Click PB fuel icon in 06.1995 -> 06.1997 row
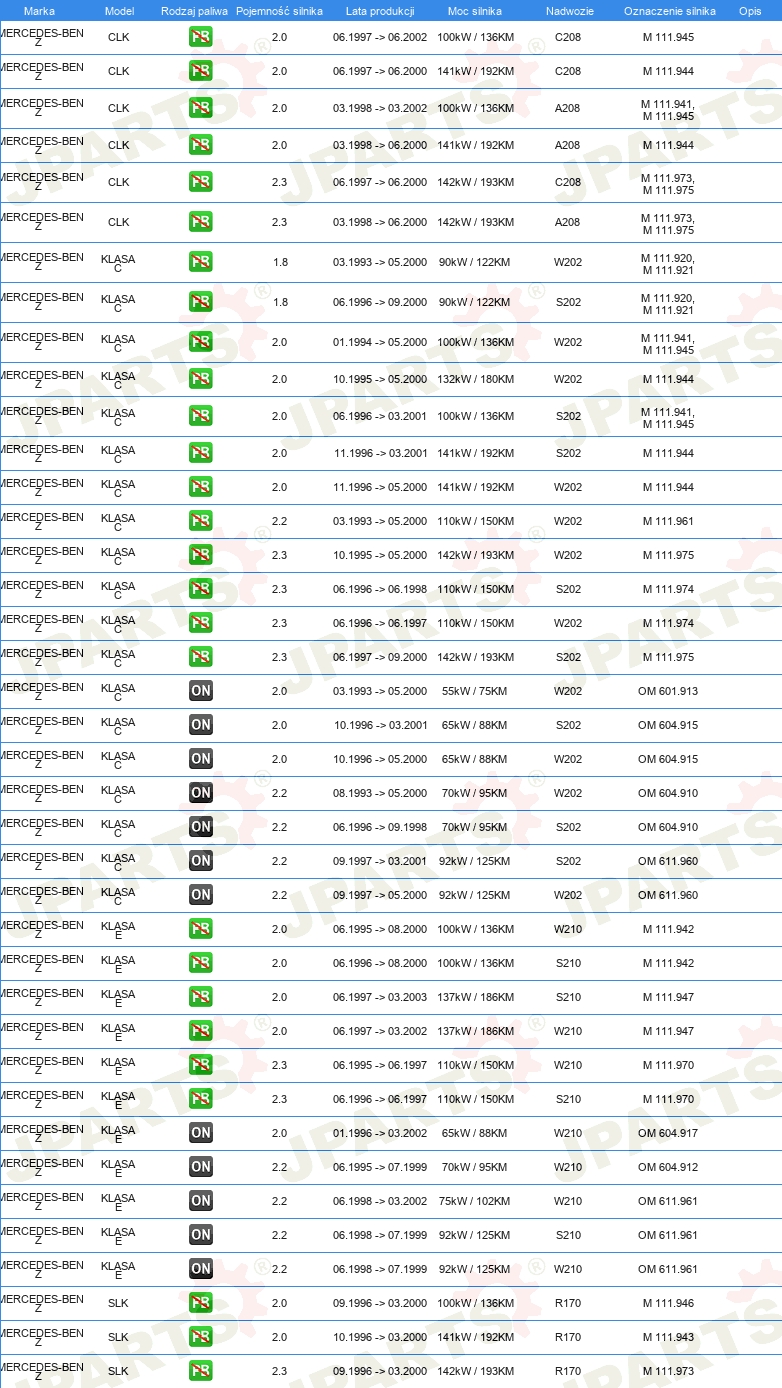The height and width of the screenshot is (1388, 782). click(200, 1065)
